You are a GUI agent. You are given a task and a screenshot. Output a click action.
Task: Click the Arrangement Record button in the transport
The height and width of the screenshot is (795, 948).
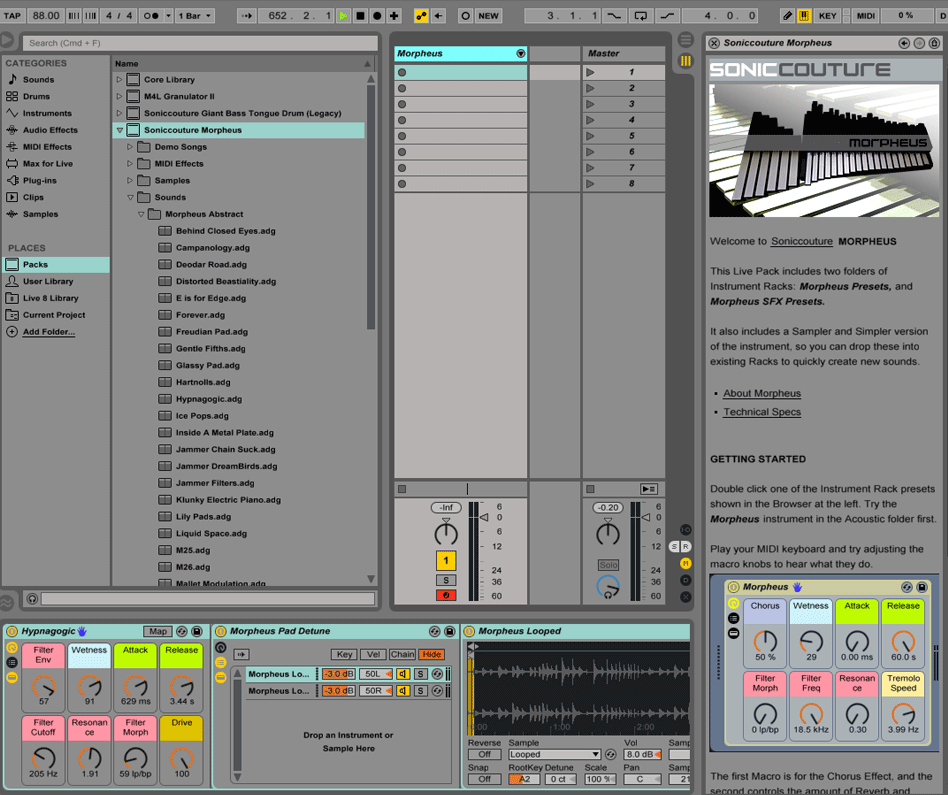(377, 16)
